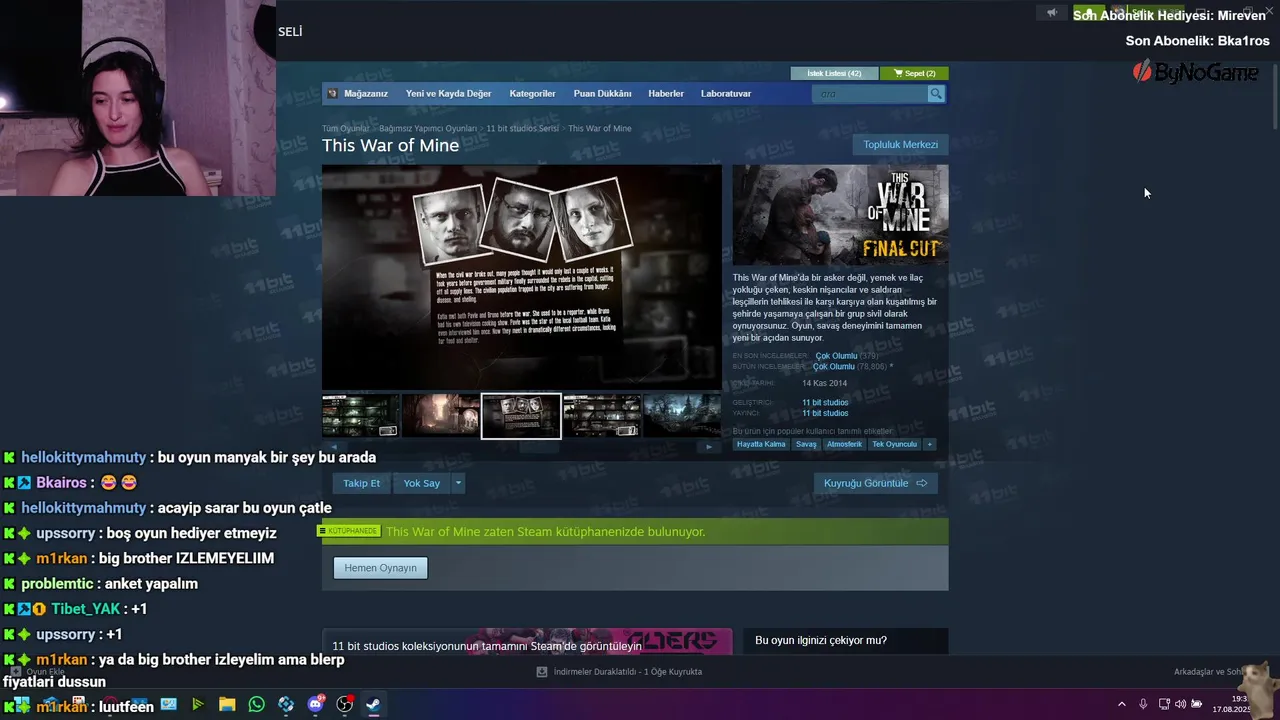Screen dimensions: 1280x720
Task: Select fourth thumbnail with shelter rooms
Action: coord(602,415)
